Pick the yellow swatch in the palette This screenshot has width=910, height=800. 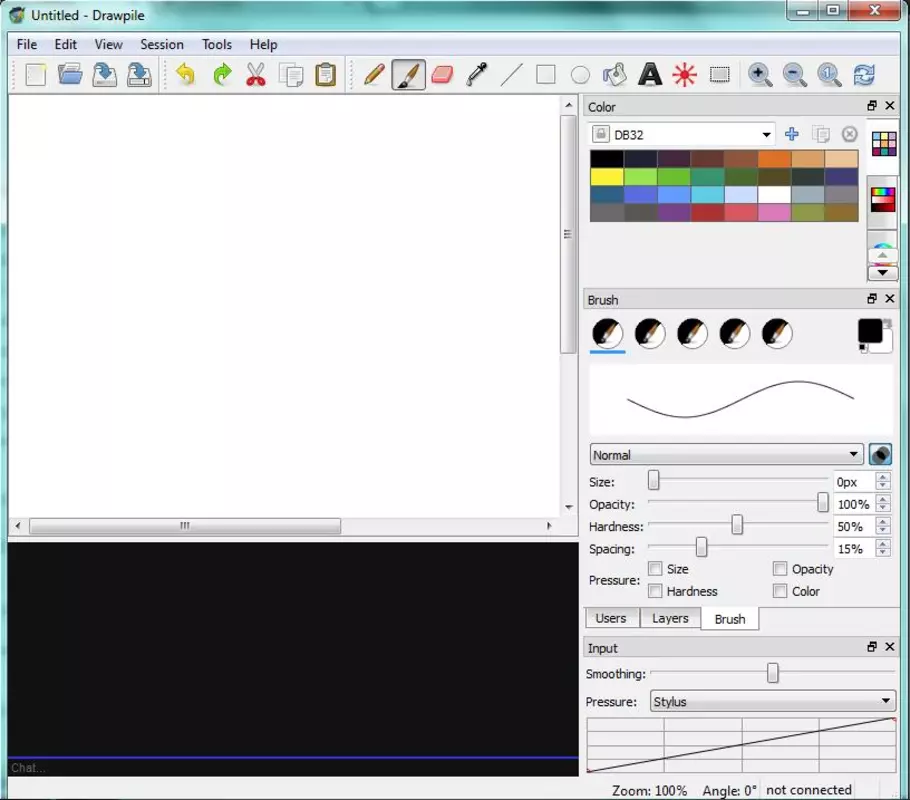click(606, 176)
